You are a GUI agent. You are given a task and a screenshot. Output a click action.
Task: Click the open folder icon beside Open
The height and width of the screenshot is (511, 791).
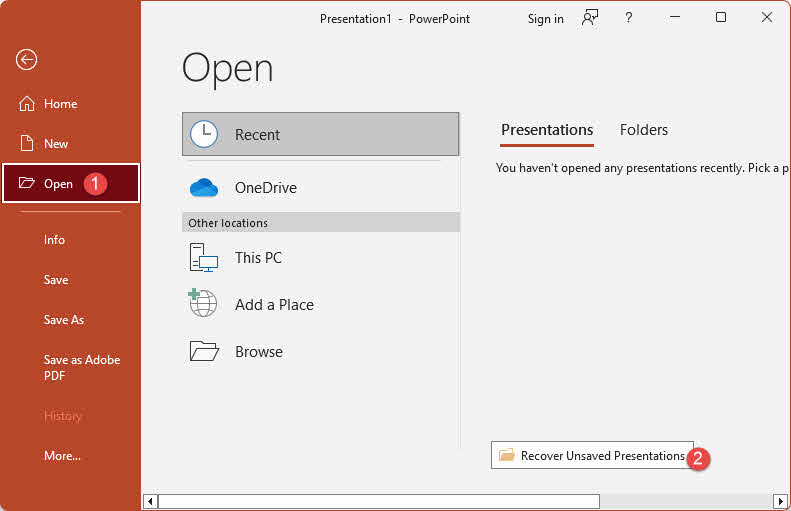pos(27,183)
